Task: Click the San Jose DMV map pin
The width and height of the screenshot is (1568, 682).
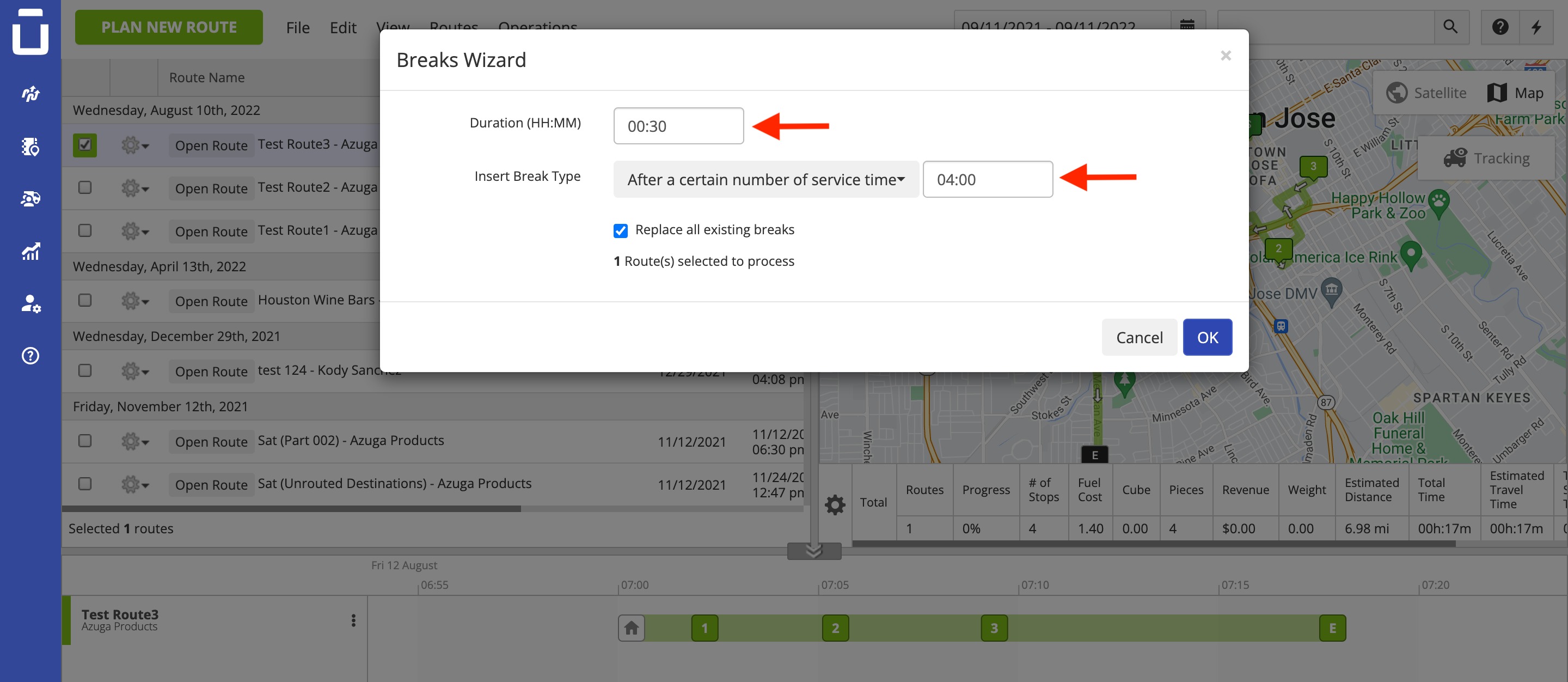Action: coord(1331,293)
